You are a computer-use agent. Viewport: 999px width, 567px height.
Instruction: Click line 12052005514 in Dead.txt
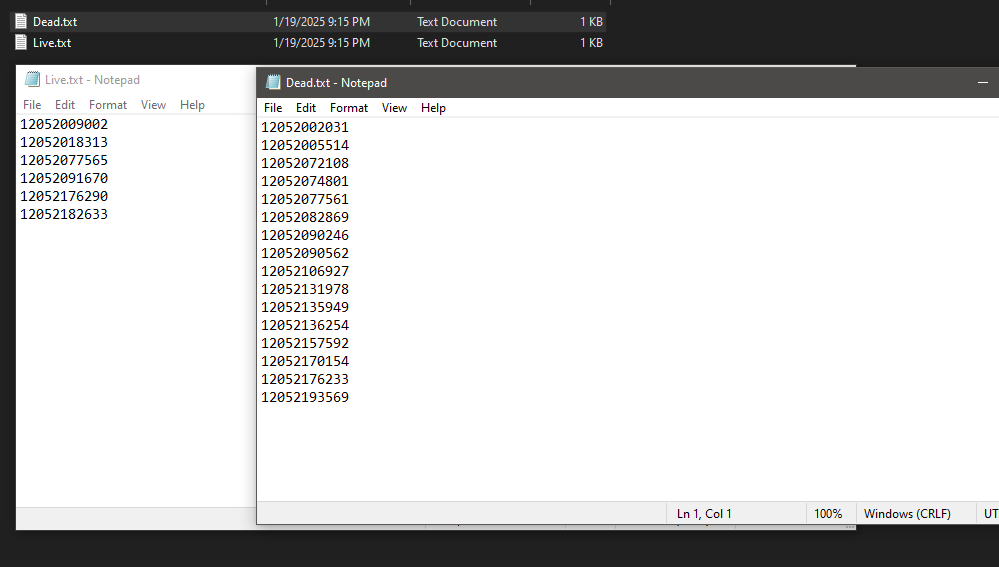point(305,145)
